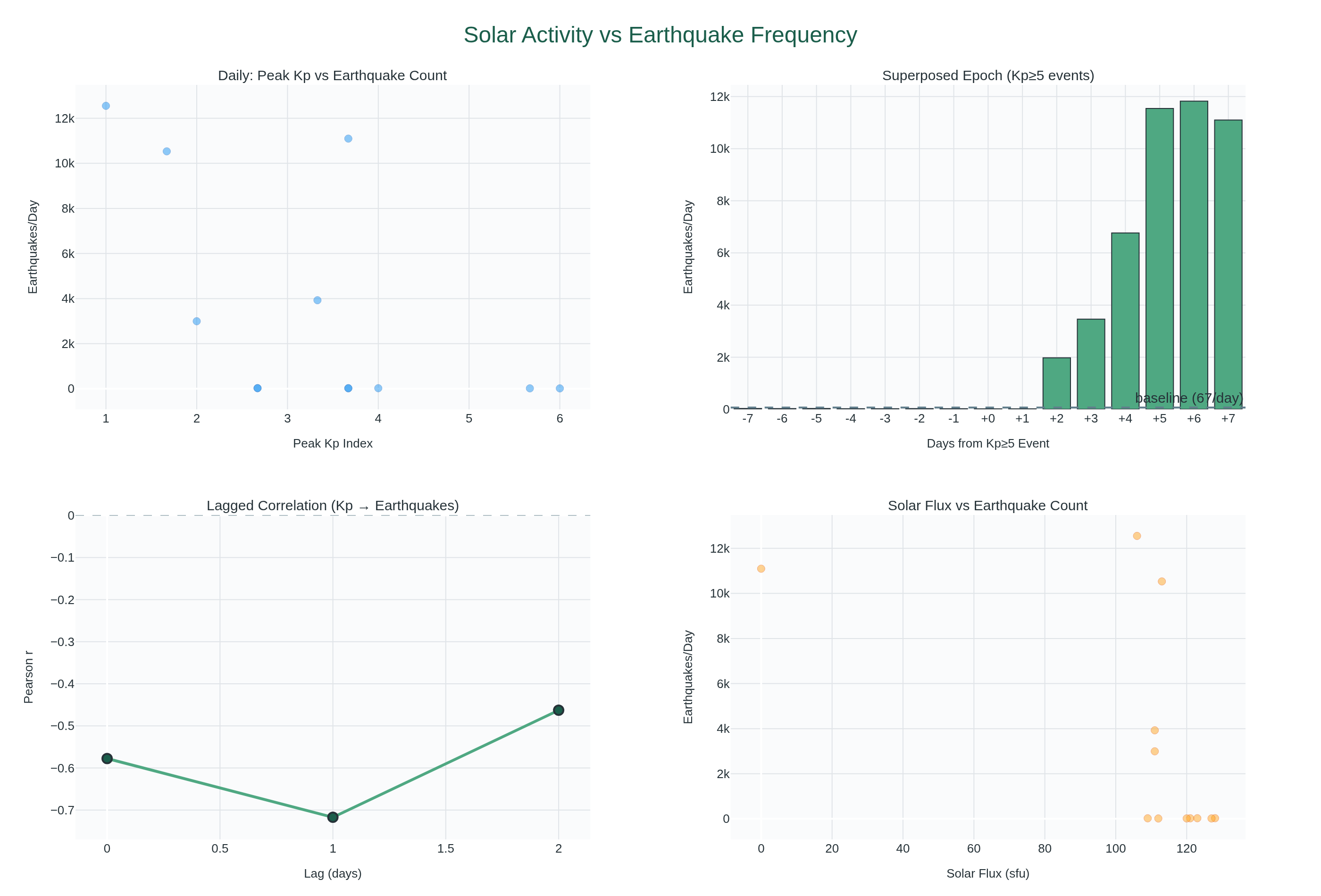This screenshot has width=1321, height=896.
Task: Click the '+0' tick on epoch axis
Action: point(988,419)
